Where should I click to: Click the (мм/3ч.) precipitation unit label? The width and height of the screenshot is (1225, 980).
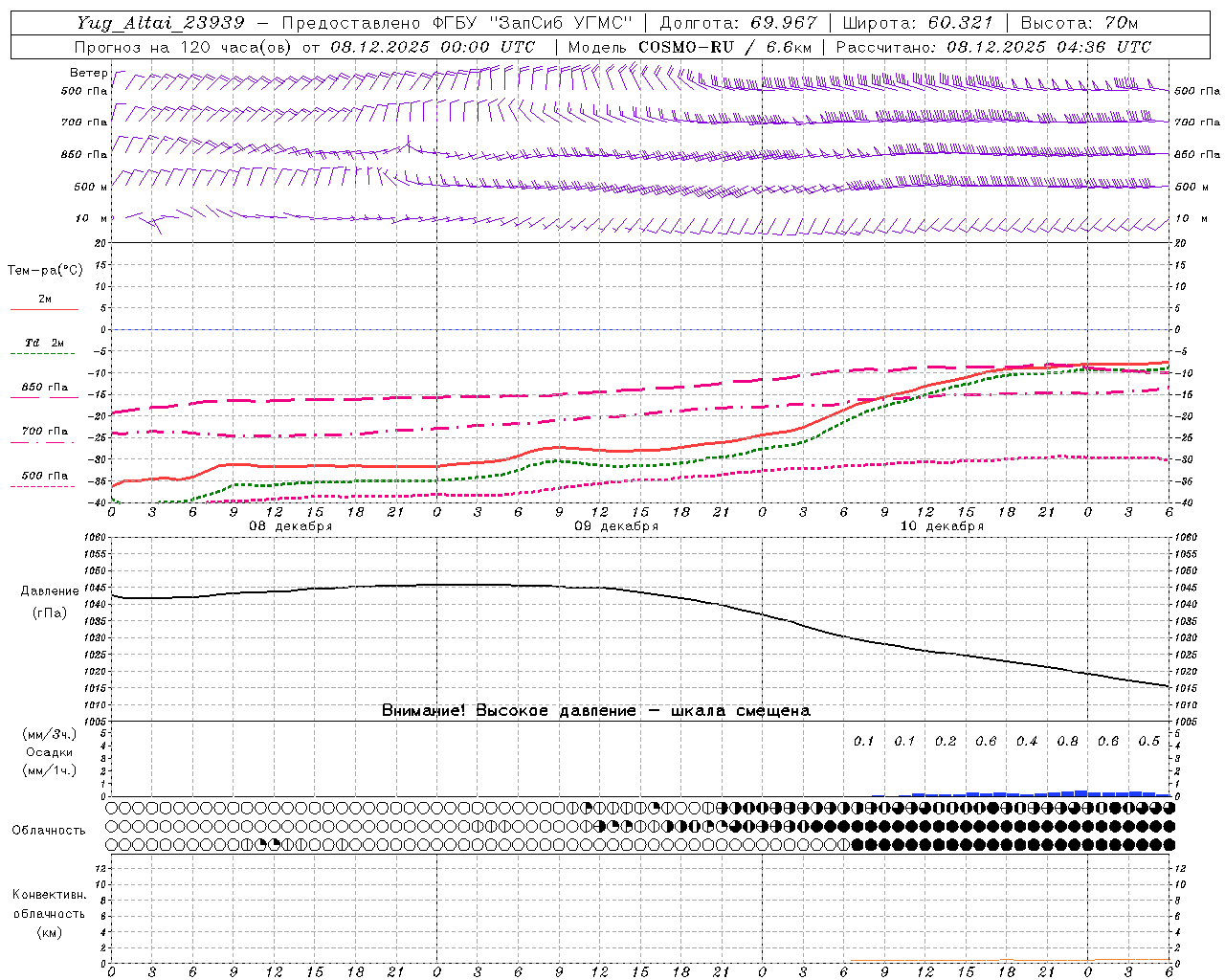pyautogui.click(x=50, y=734)
